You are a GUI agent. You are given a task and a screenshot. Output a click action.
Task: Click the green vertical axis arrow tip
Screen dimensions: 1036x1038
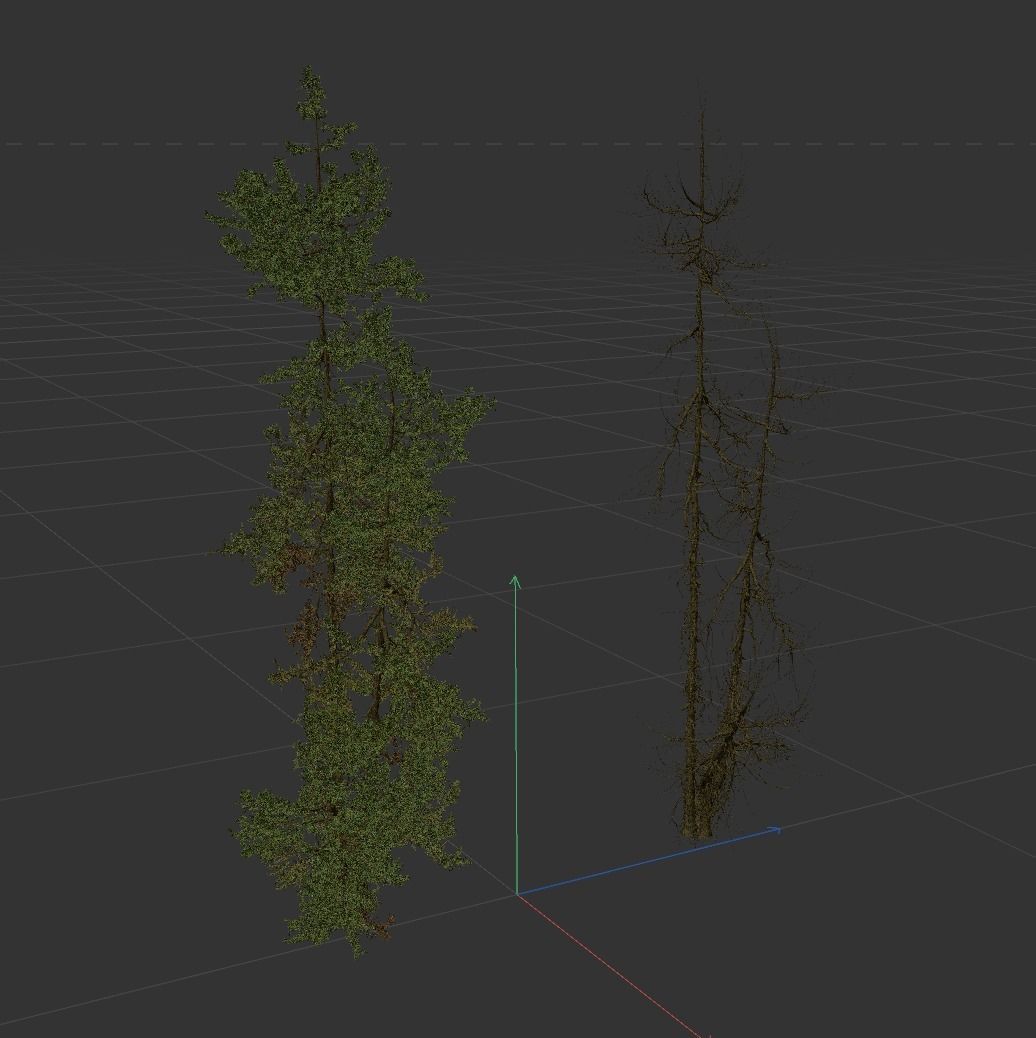pyautogui.click(x=515, y=582)
